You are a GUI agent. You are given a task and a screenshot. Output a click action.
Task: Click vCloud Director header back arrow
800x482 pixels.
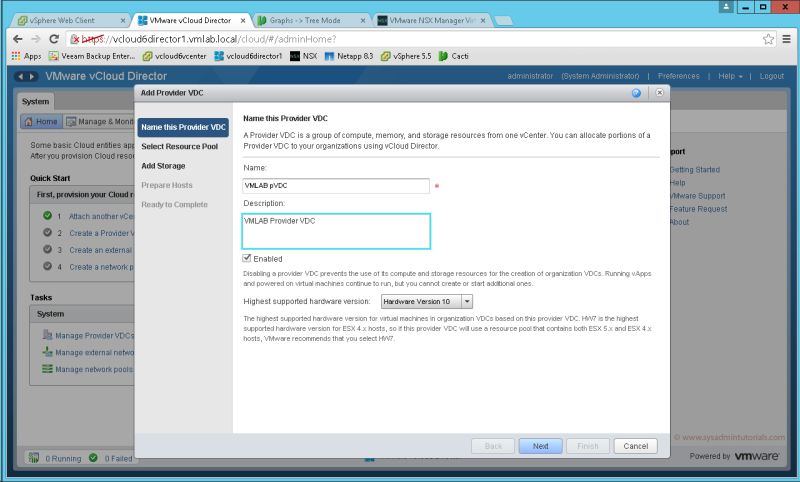click(21, 77)
